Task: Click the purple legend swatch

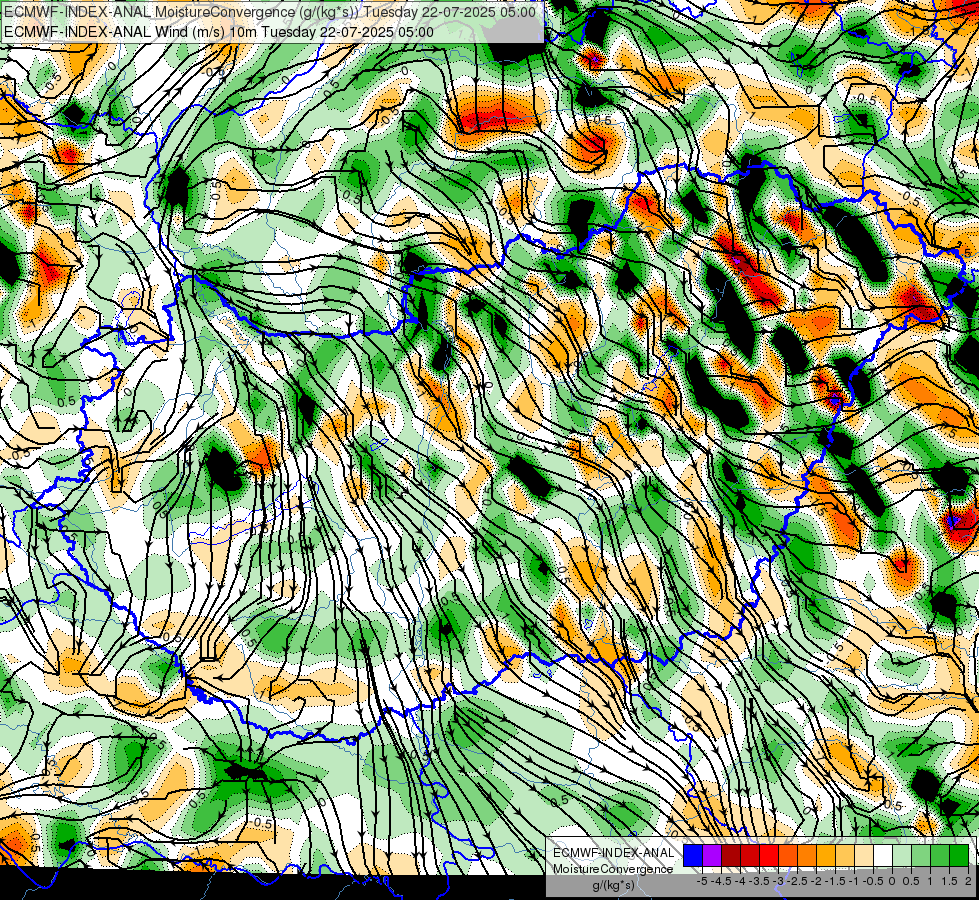Action: click(712, 855)
